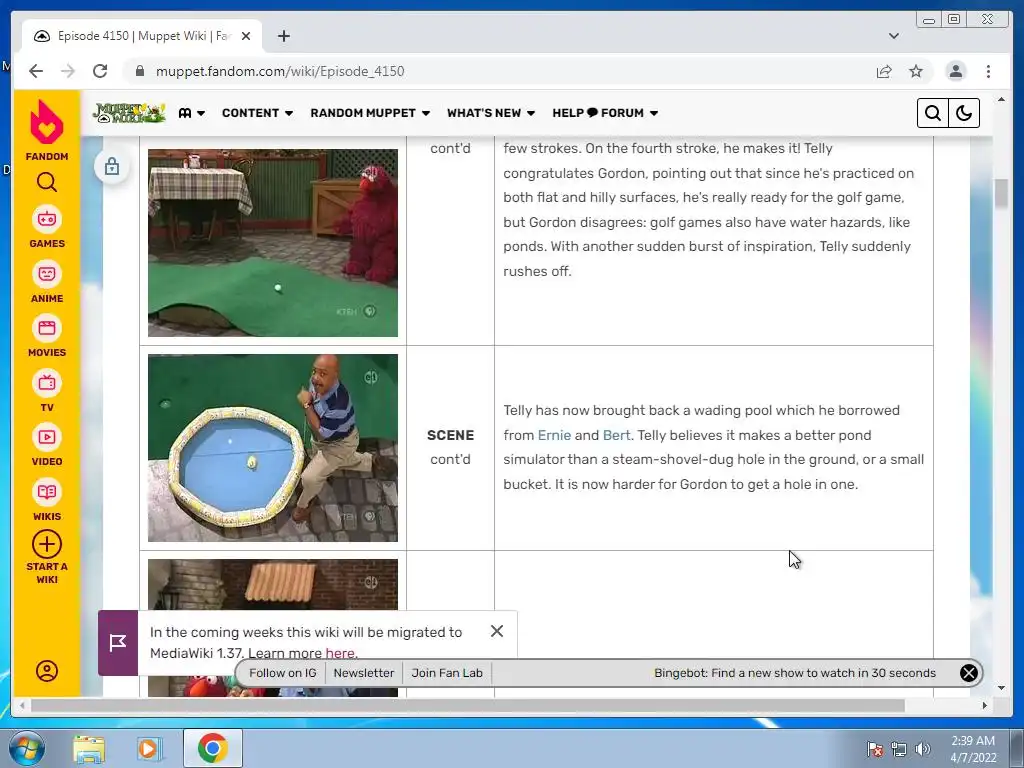Follow the Bert link
The height and width of the screenshot is (768, 1024).
(616, 435)
